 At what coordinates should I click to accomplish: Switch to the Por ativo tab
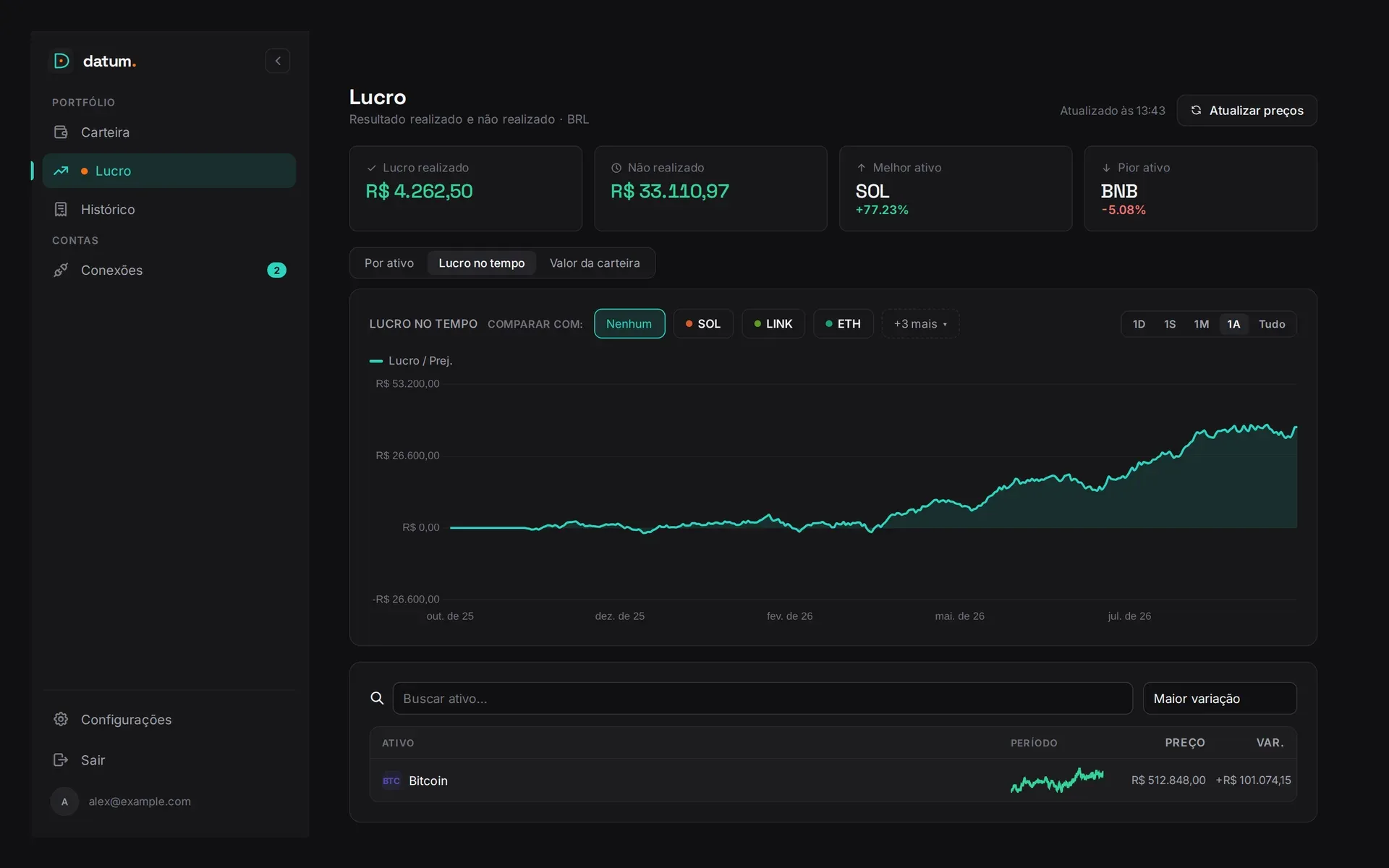click(389, 263)
